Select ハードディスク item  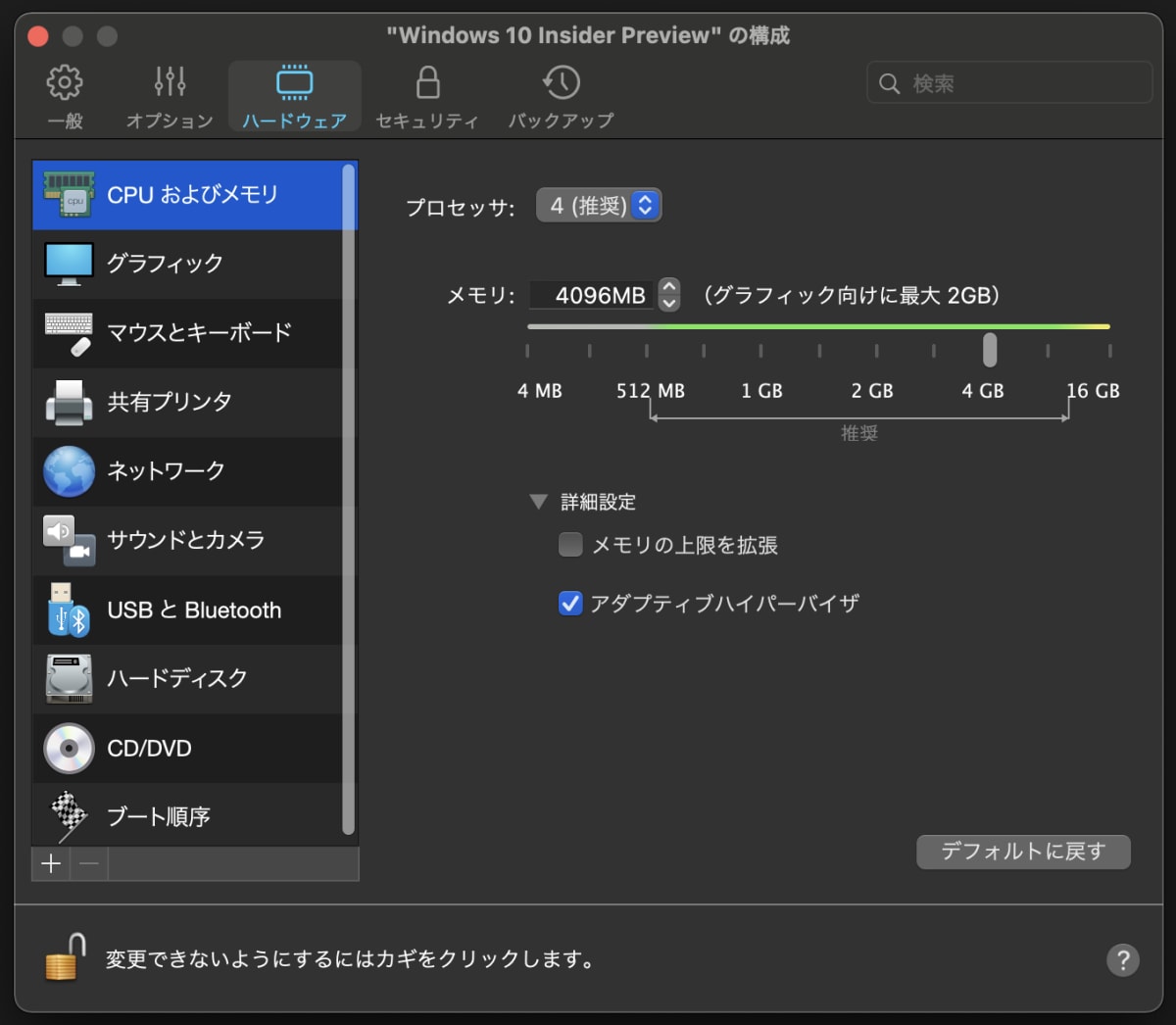point(187,678)
